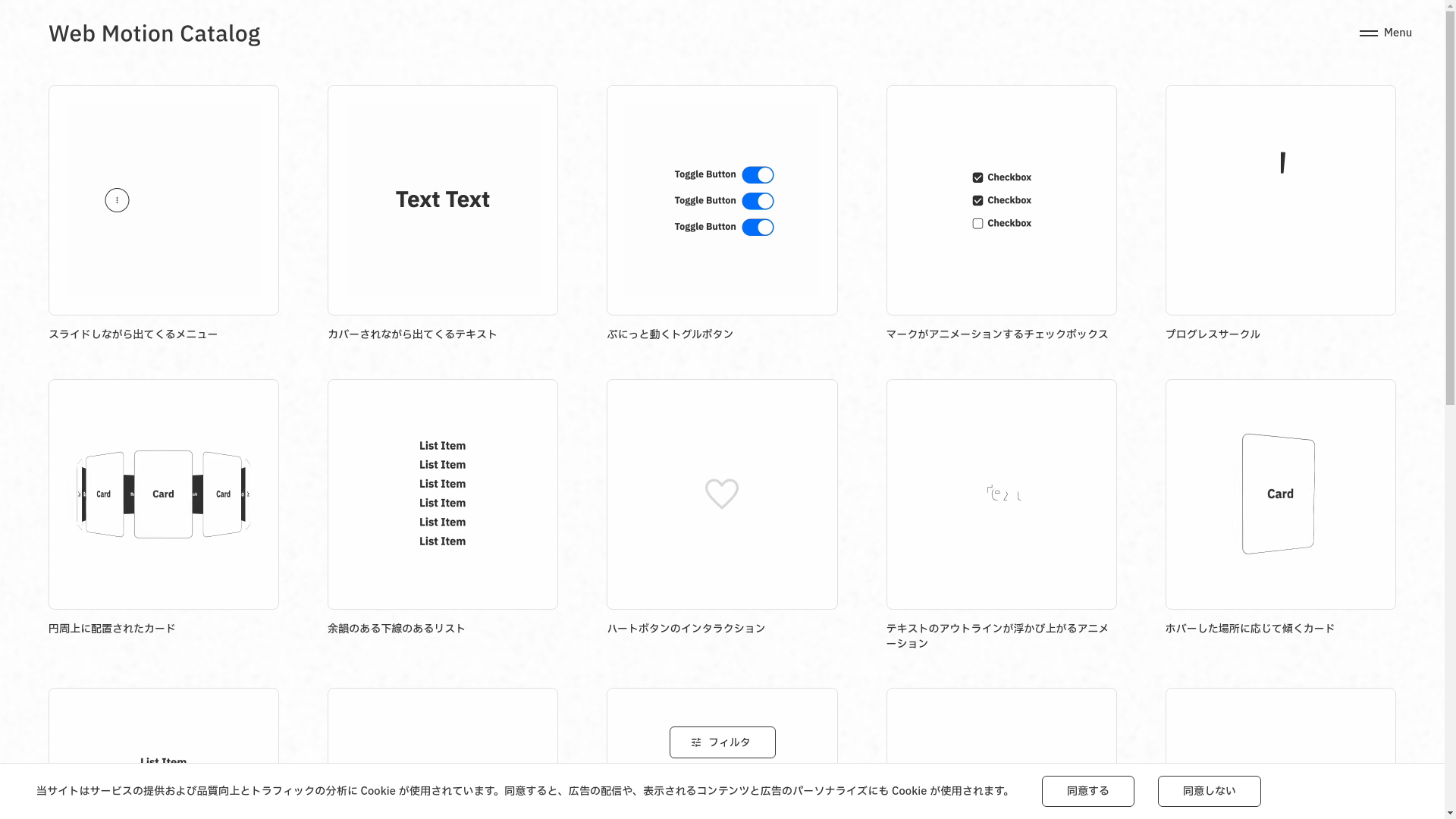
Task: Click the third Checkbox label text
Action: [x=1009, y=224]
